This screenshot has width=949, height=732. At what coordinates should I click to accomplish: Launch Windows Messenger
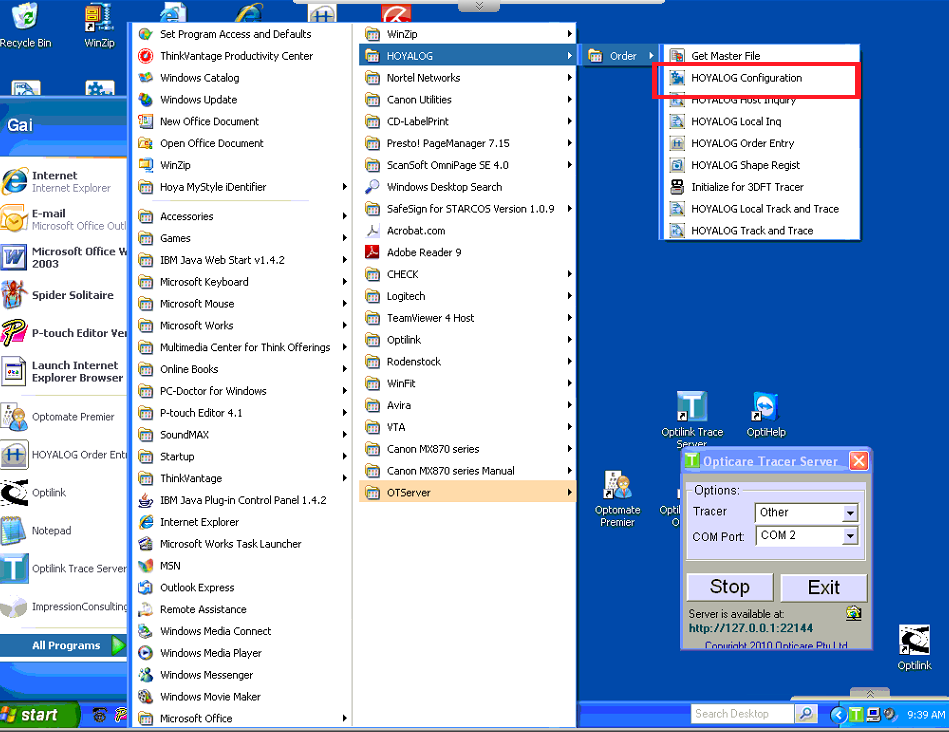tap(243, 675)
